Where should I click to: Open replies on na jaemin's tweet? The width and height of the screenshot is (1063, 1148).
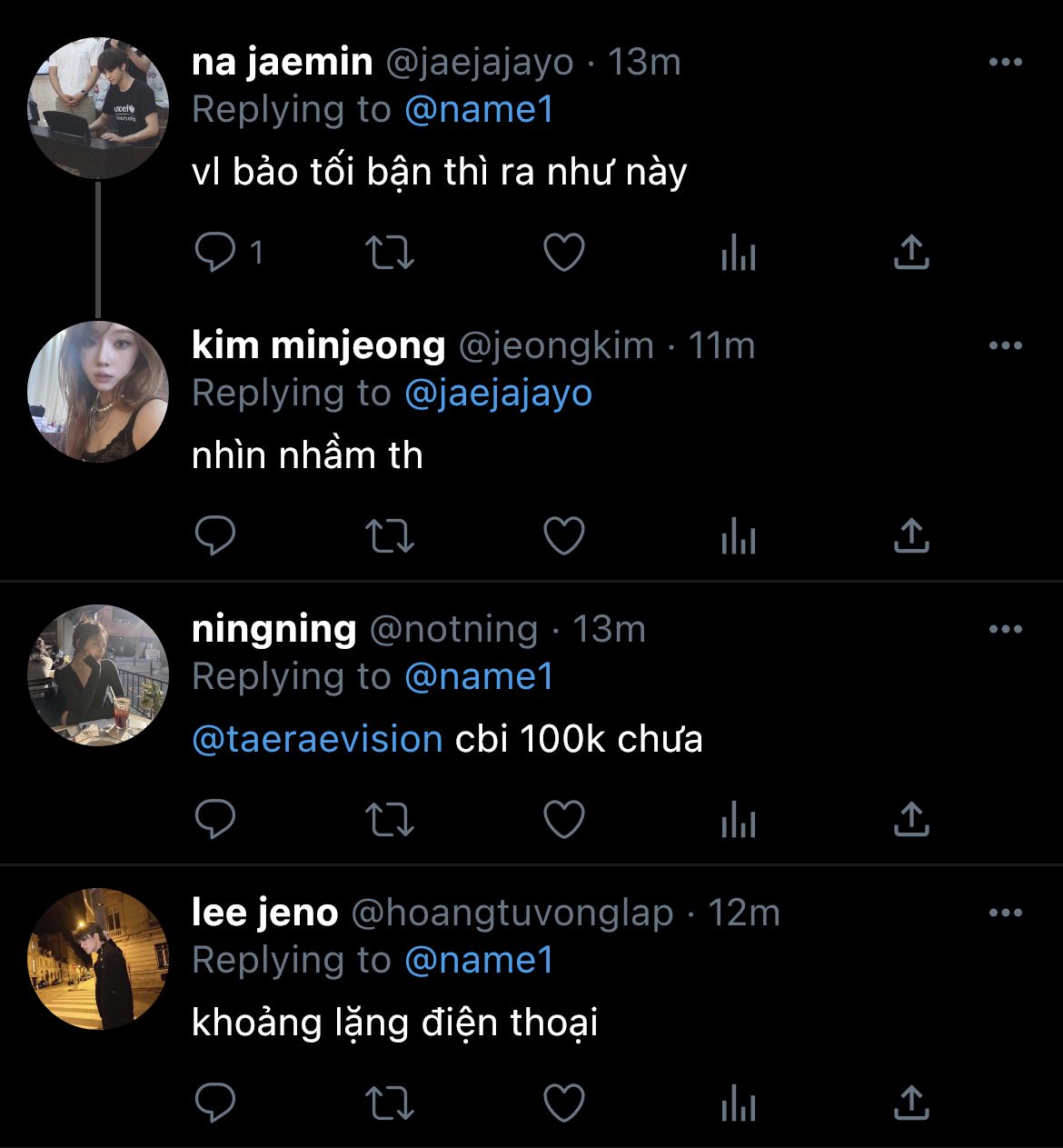point(216,254)
